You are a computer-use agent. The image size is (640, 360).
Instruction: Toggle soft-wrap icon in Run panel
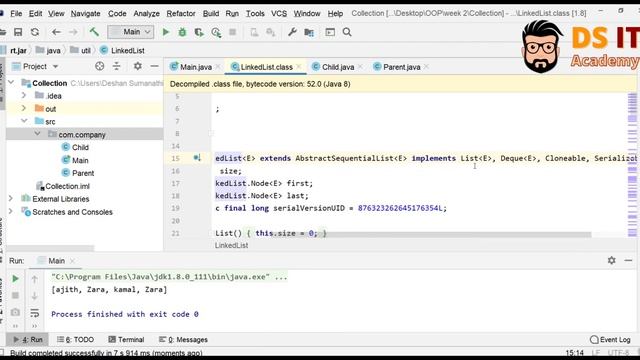coord(35,313)
